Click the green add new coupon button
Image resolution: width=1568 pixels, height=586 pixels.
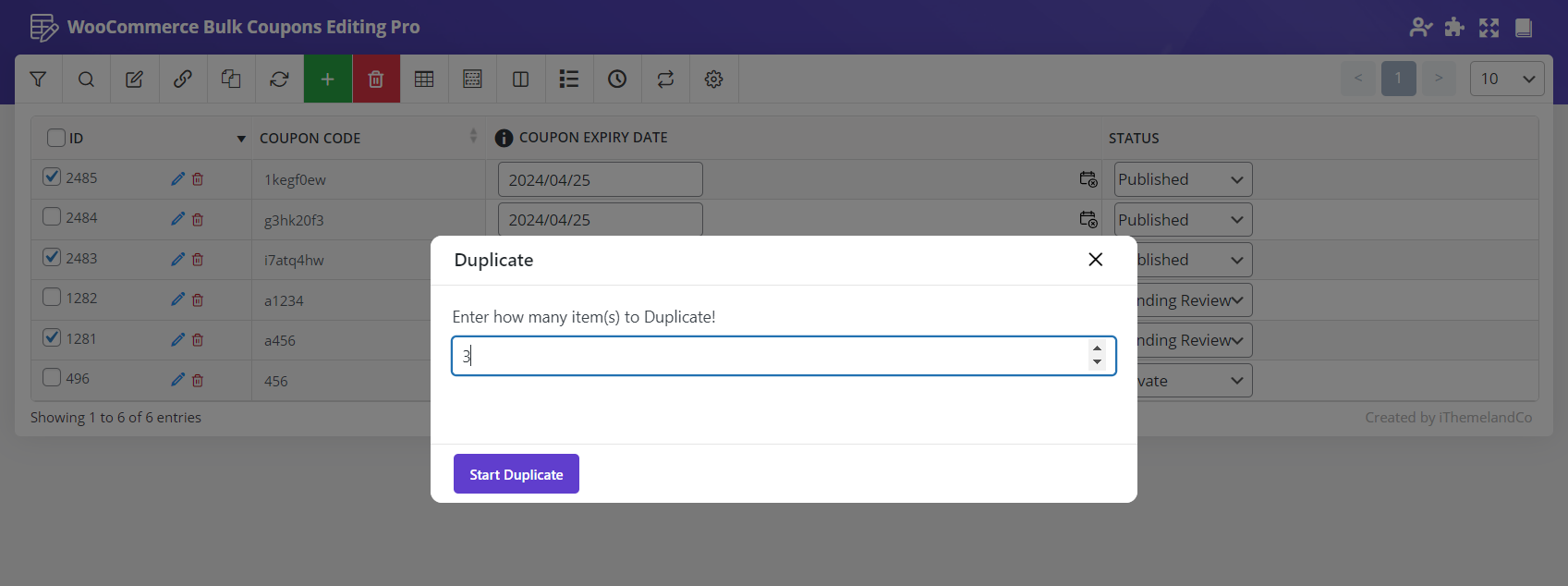327,79
